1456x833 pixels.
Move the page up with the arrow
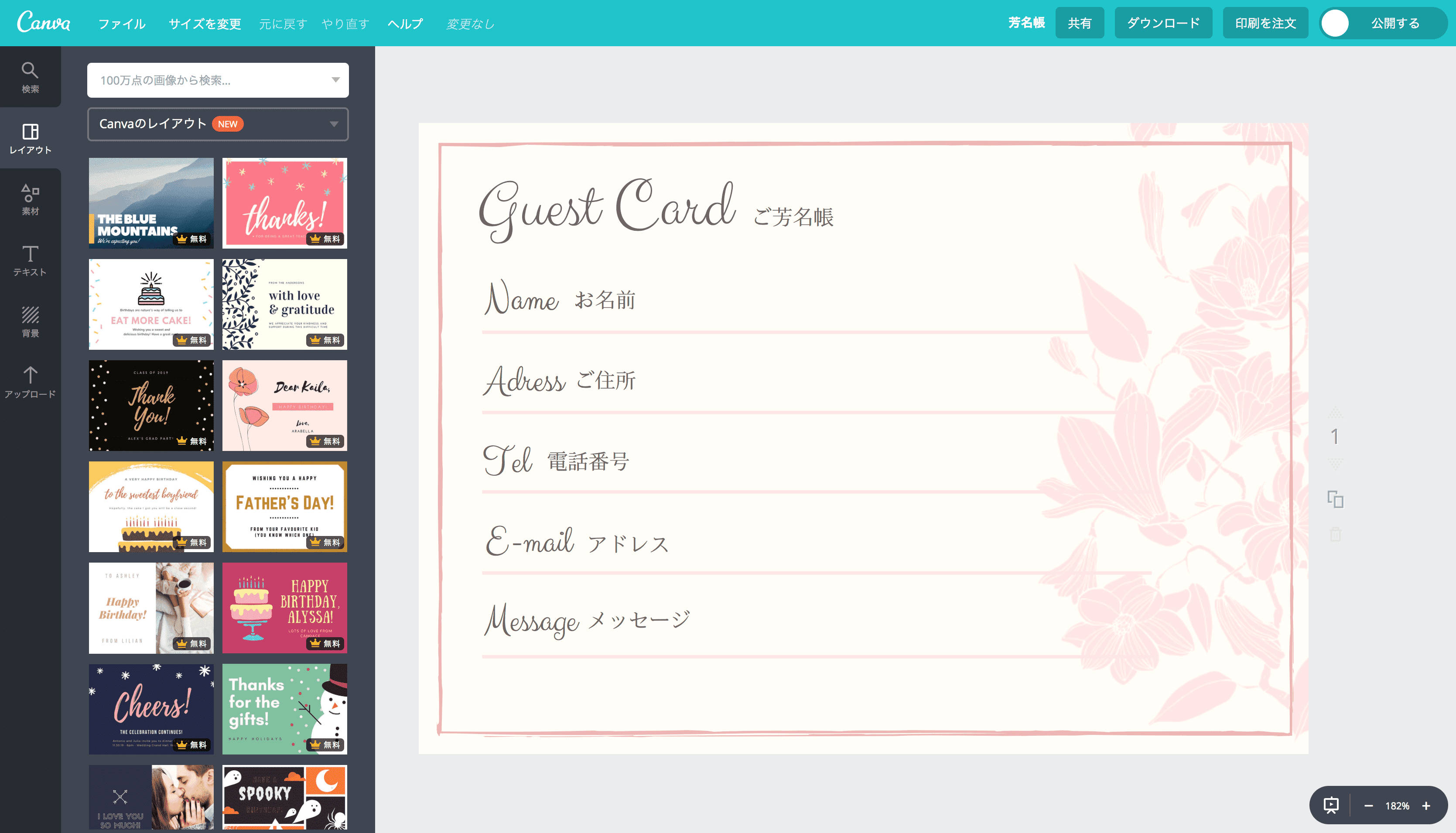[x=1335, y=412]
